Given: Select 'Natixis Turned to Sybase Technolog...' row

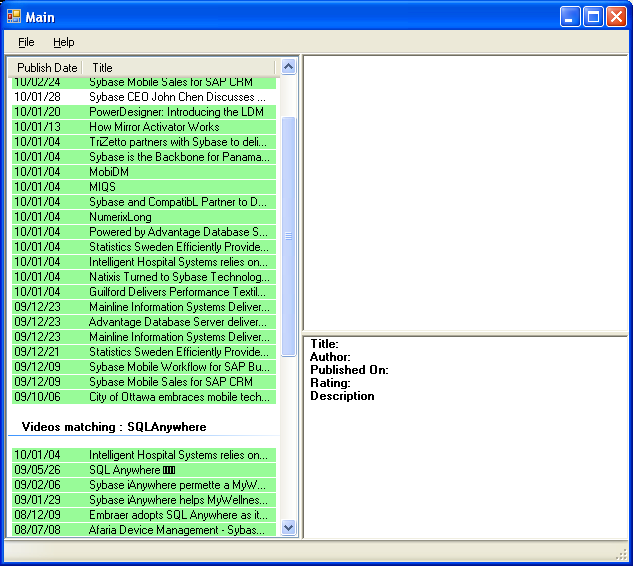Looking at the screenshot, I should 144,277.
